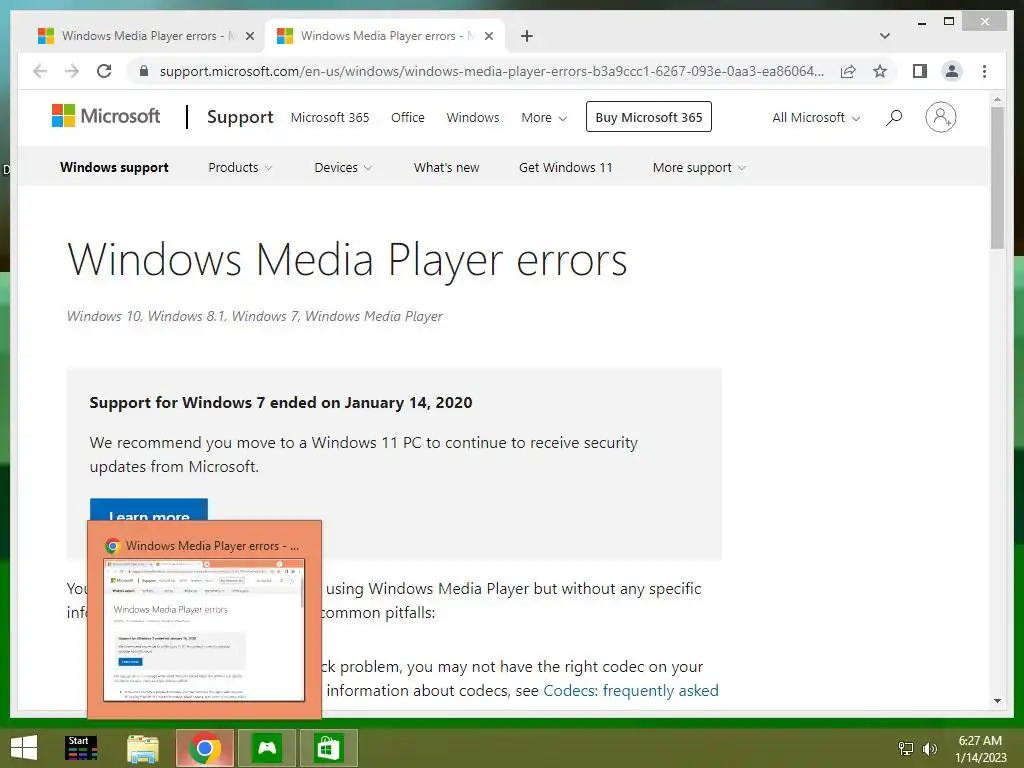The width and height of the screenshot is (1024, 768).
Task: Click the Buy Microsoft 365 button
Action: pyautogui.click(x=648, y=117)
